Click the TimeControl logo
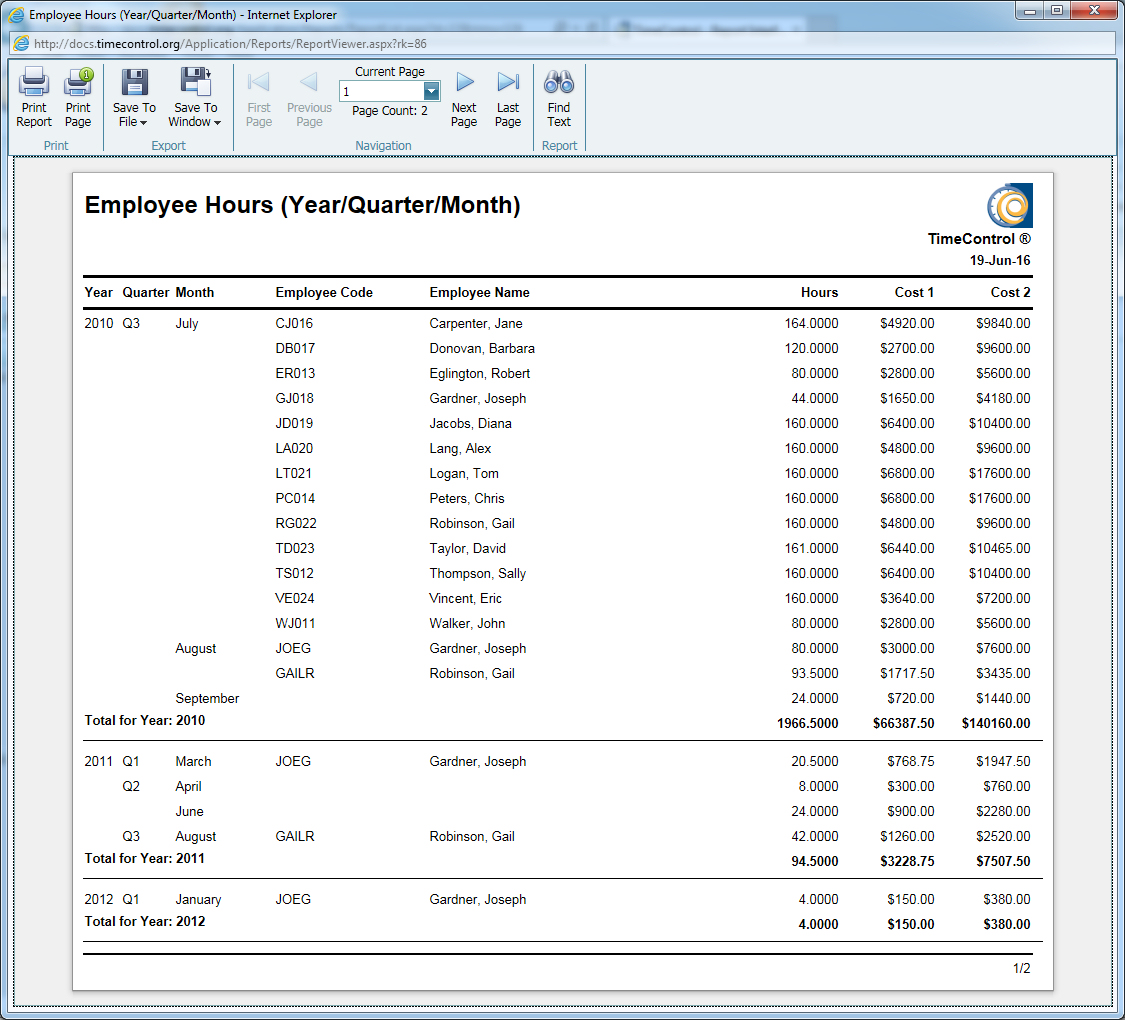The width and height of the screenshot is (1125, 1020). [x=1009, y=205]
